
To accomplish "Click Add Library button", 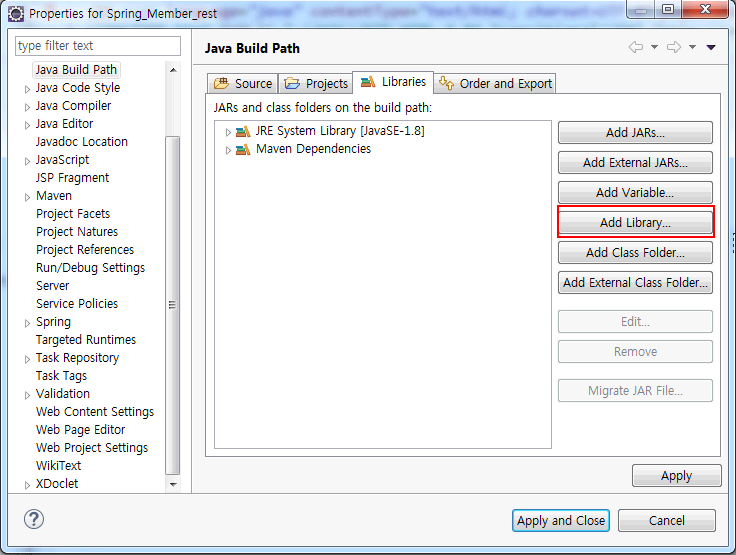I will pyautogui.click(x=635, y=223).
